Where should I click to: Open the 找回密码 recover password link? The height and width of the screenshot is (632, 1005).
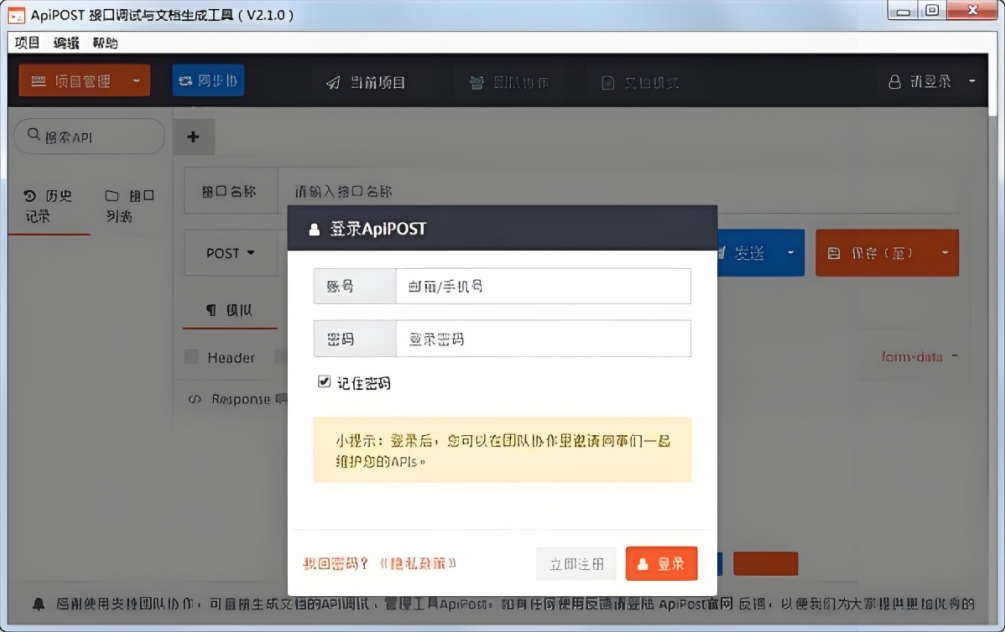click(x=336, y=564)
